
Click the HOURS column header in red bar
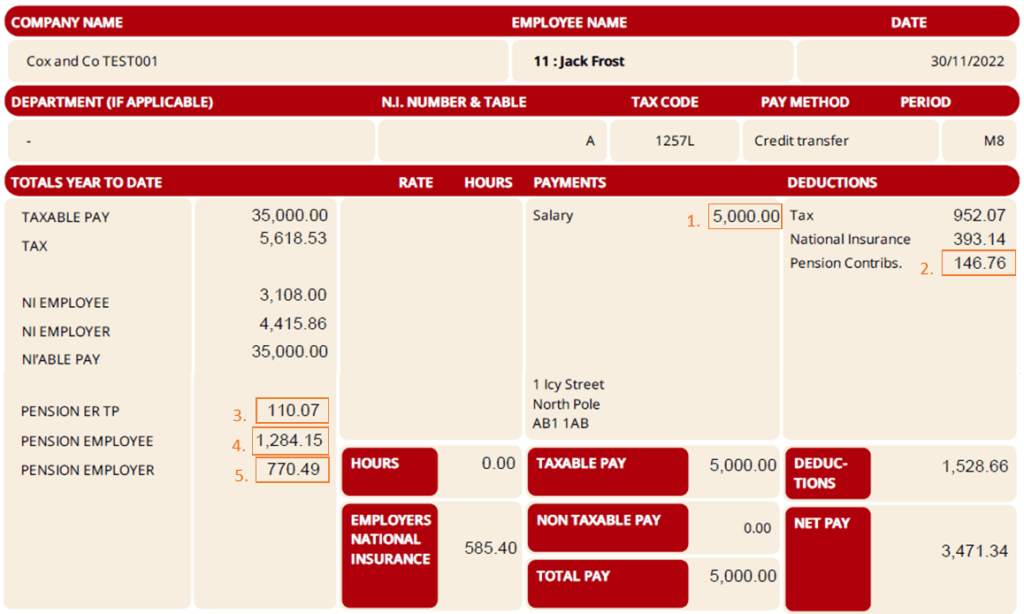[x=488, y=183]
